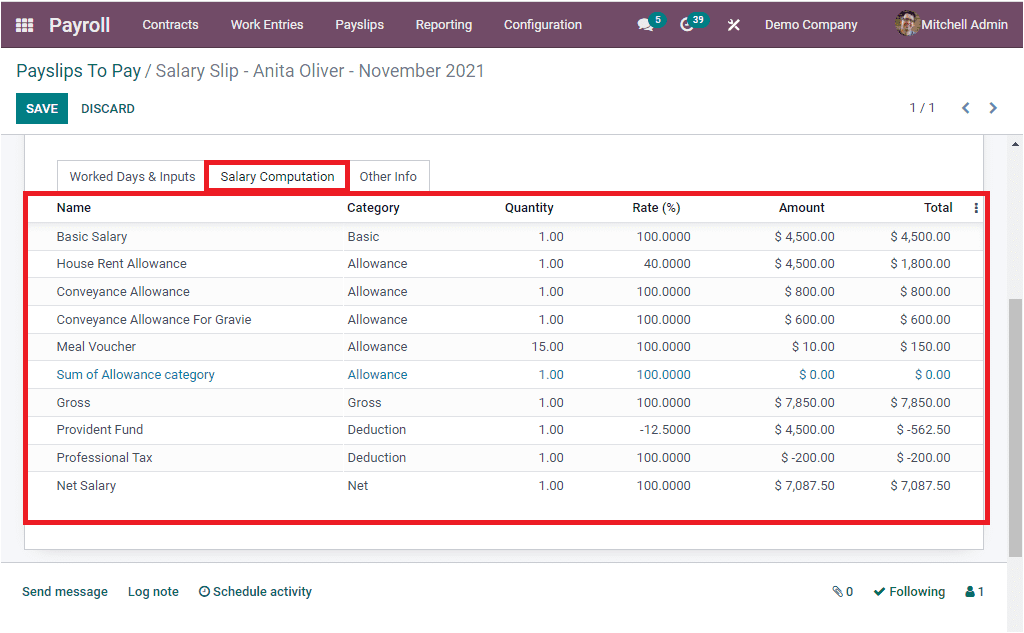Open the Reporting menu

(x=443, y=24)
